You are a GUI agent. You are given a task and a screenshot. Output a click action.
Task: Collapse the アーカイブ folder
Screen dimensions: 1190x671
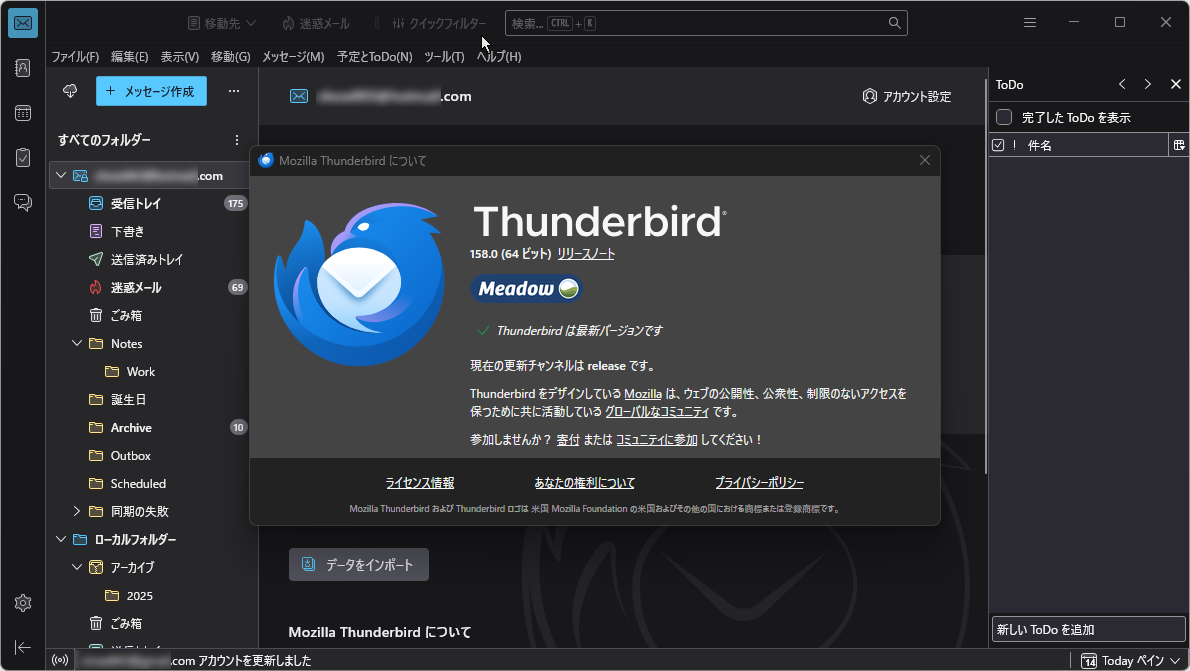click(x=77, y=568)
